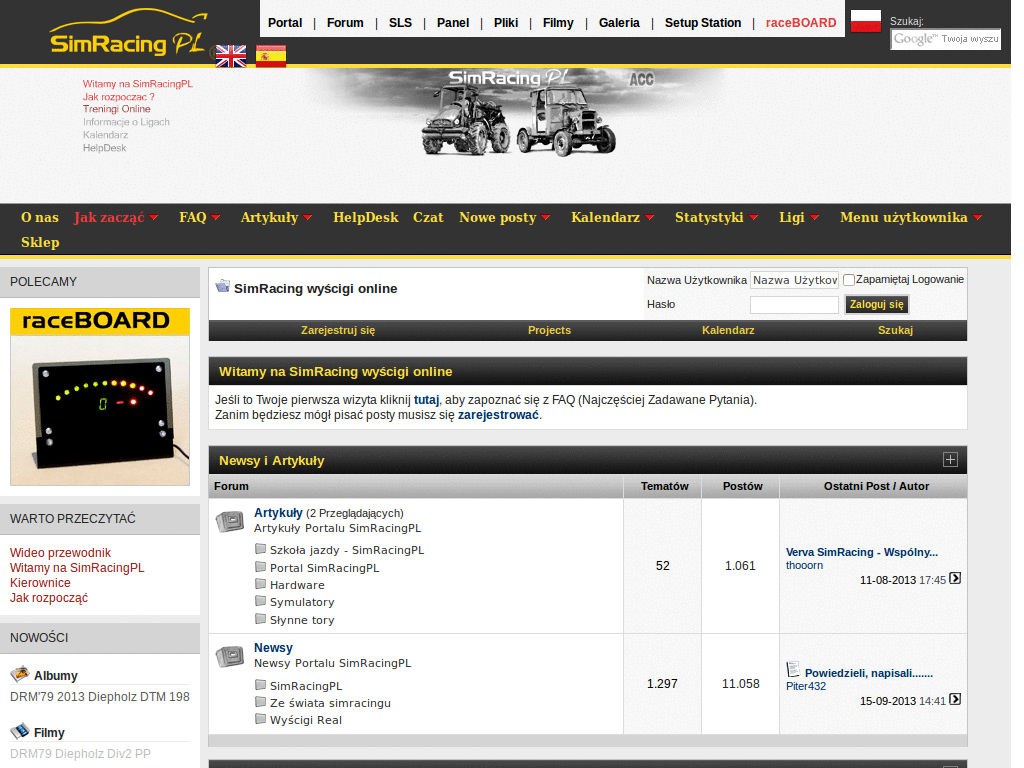Focus the Google search box
Viewport: 1024px width, 768px height.
click(x=946, y=39)
